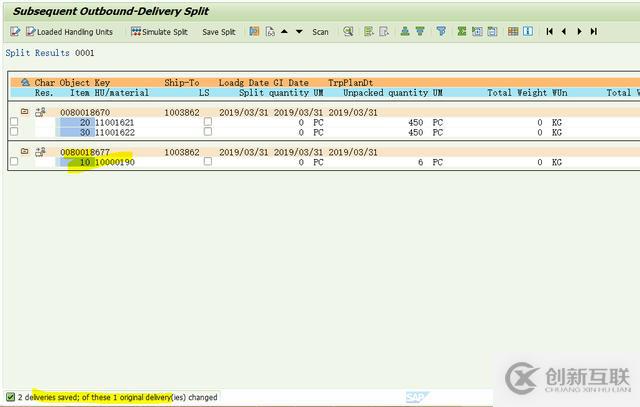Open Loaded Handling Units
The height and width of the screenshot is (407, 640).
click(69, 31)
